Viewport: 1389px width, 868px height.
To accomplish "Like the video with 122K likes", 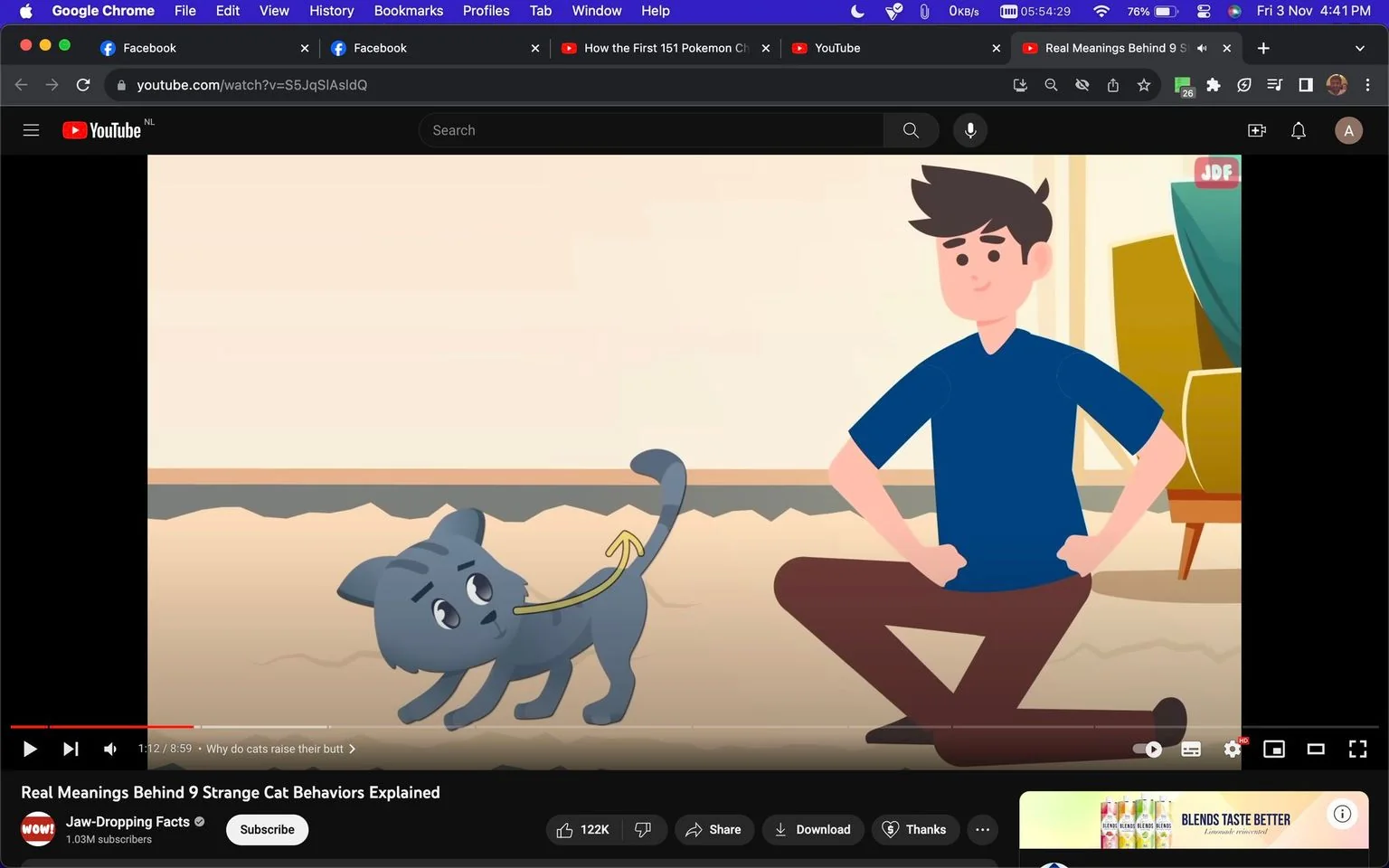I will click(x=583, y=829).
